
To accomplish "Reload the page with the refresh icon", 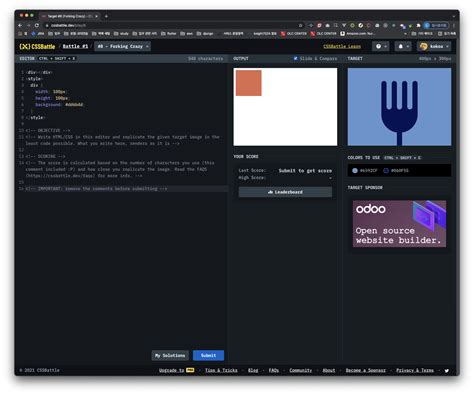I will (x=37, y=25).
